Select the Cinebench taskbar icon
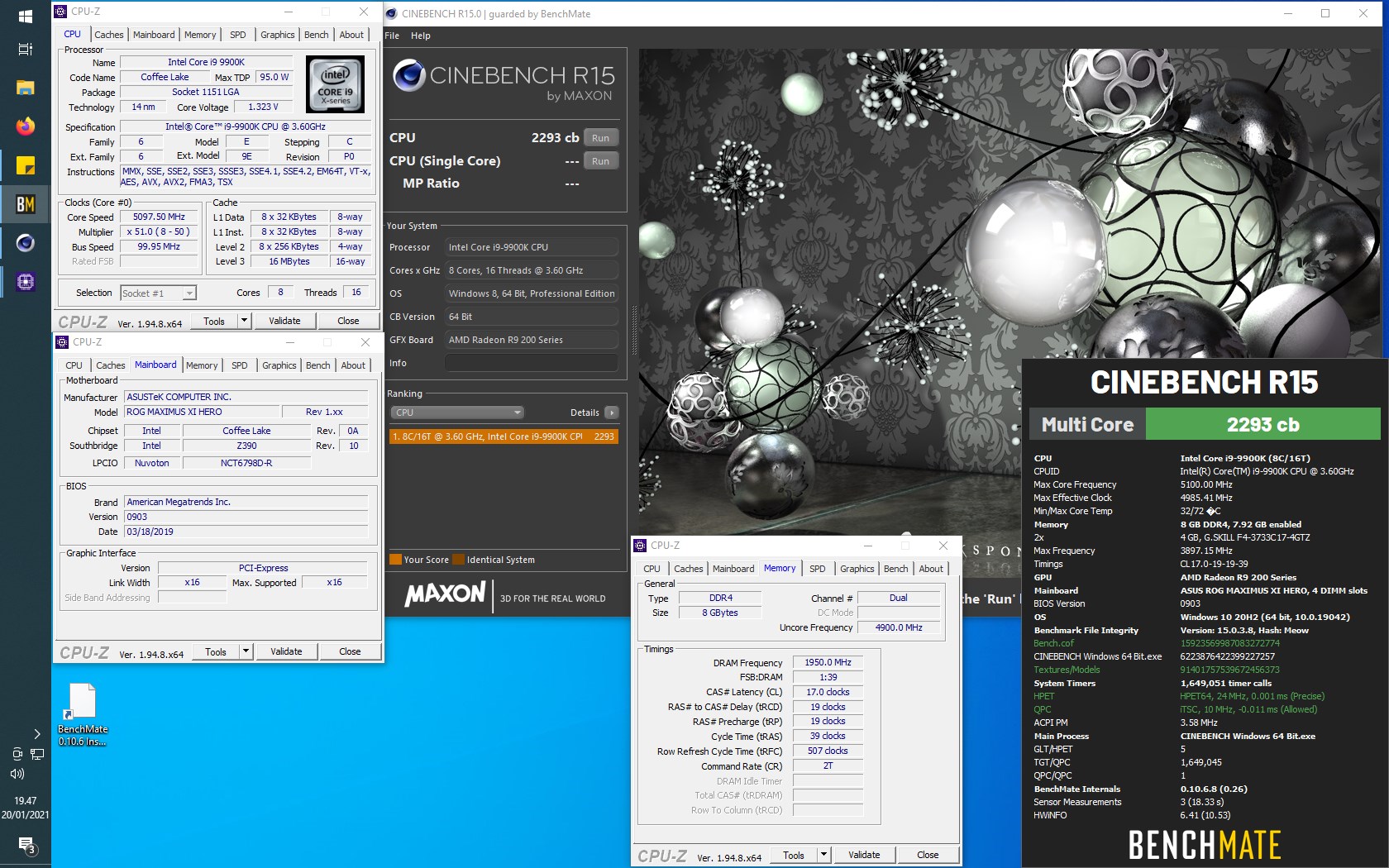Screen dimensions: 1389x868 point(25,243)
